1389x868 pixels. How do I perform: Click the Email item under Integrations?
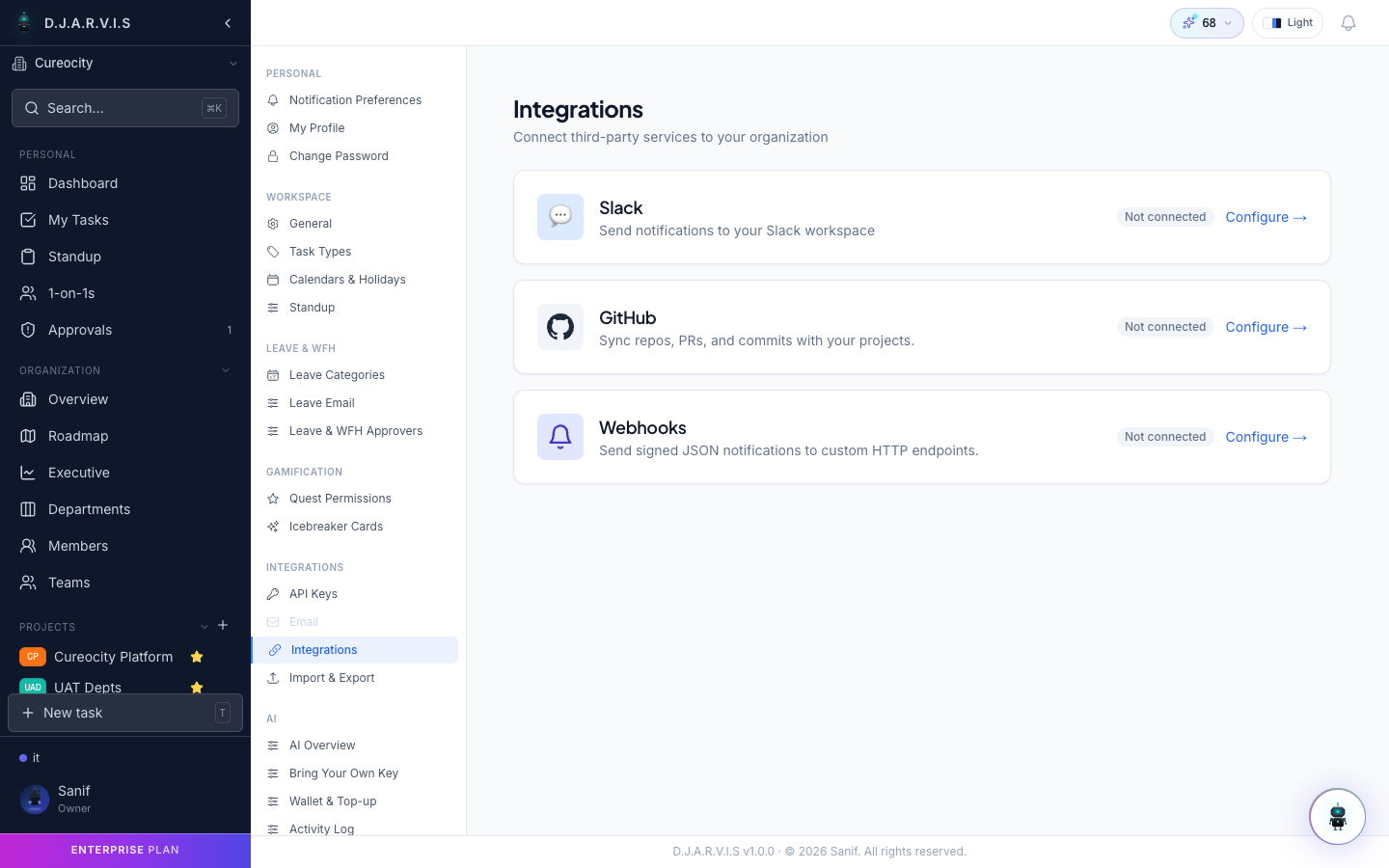(x=355, y=622)
